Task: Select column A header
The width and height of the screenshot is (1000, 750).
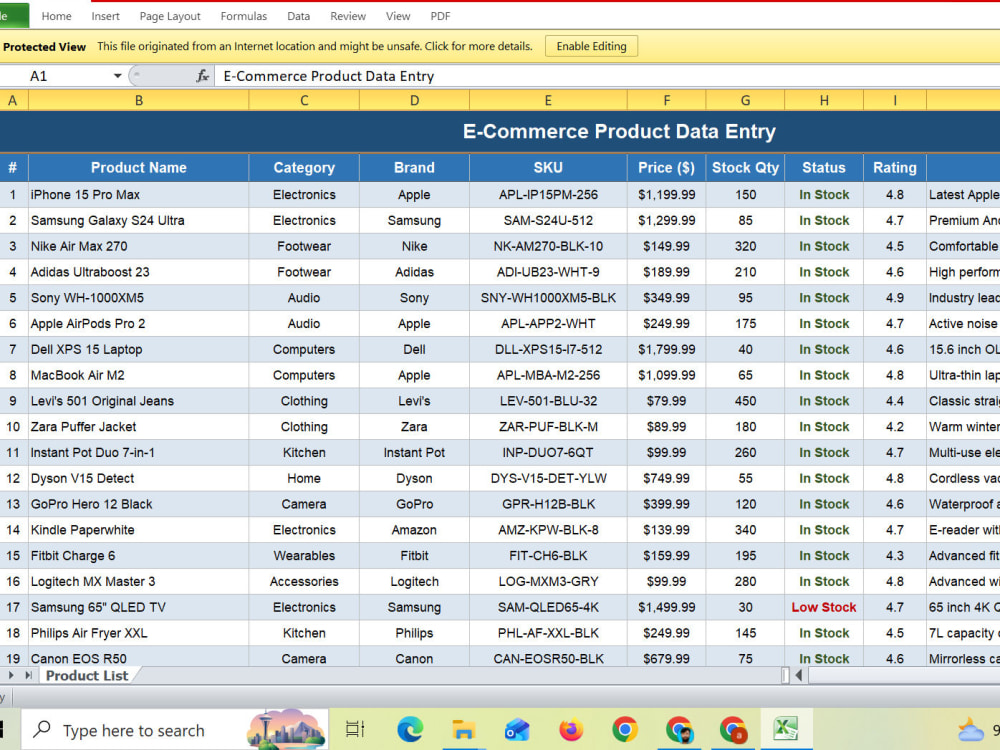Action: (x=13, y=100)
